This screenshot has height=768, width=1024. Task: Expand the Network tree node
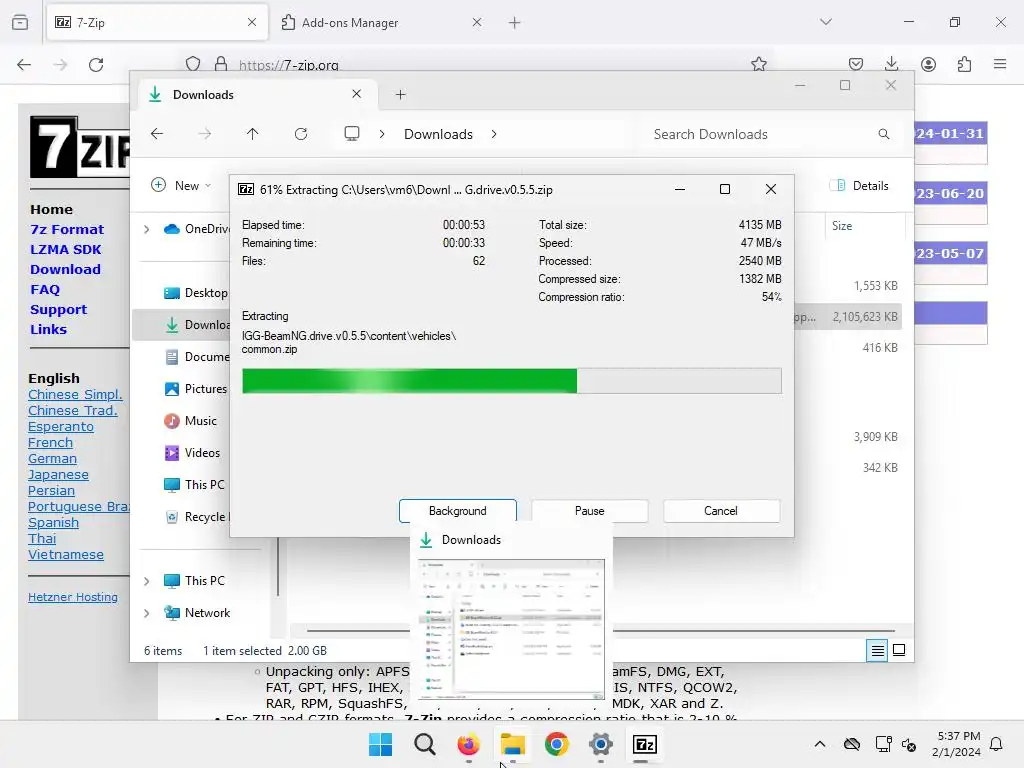[x=147, y=613]
